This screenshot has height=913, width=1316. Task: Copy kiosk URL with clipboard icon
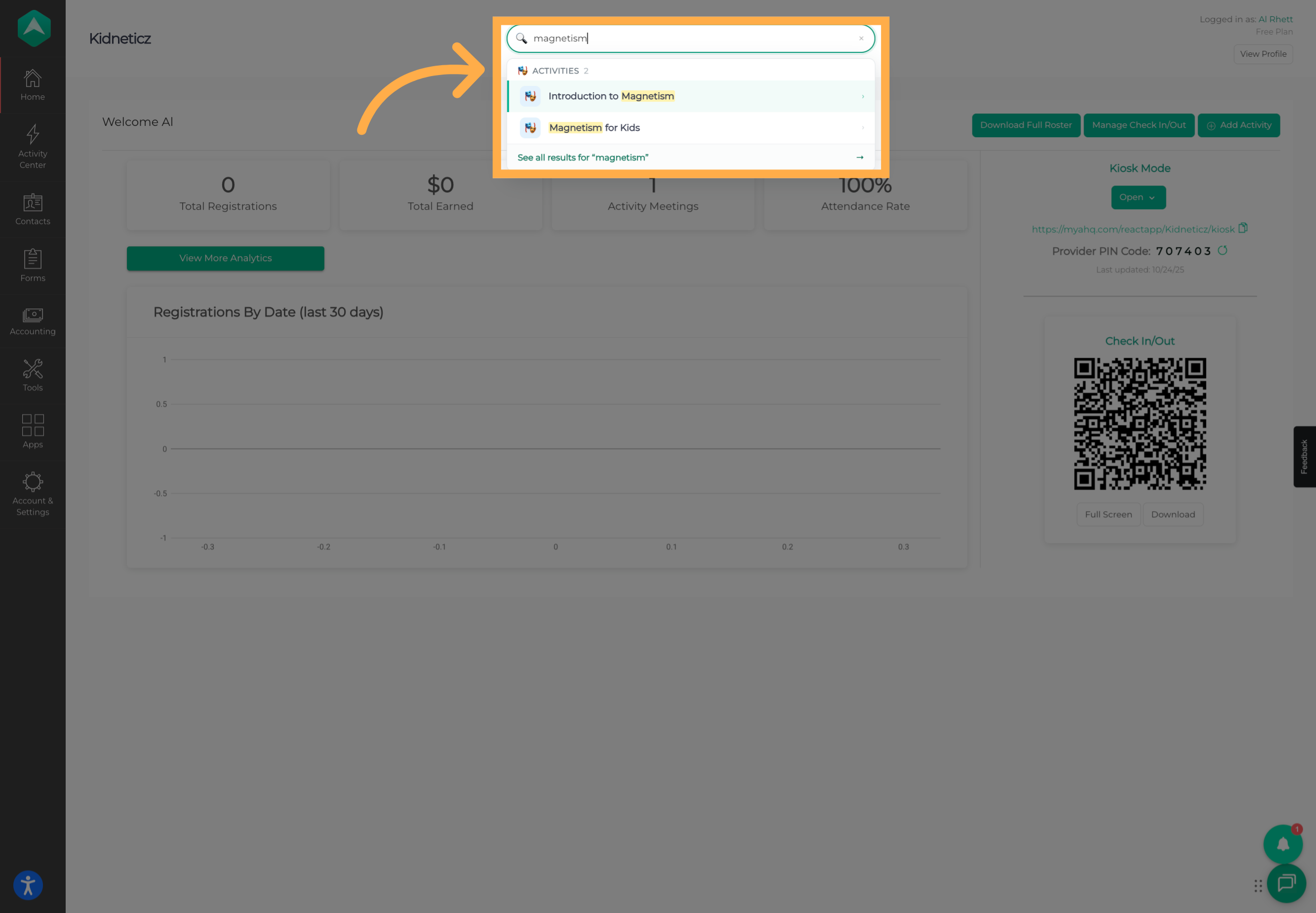pos(1243,228)
